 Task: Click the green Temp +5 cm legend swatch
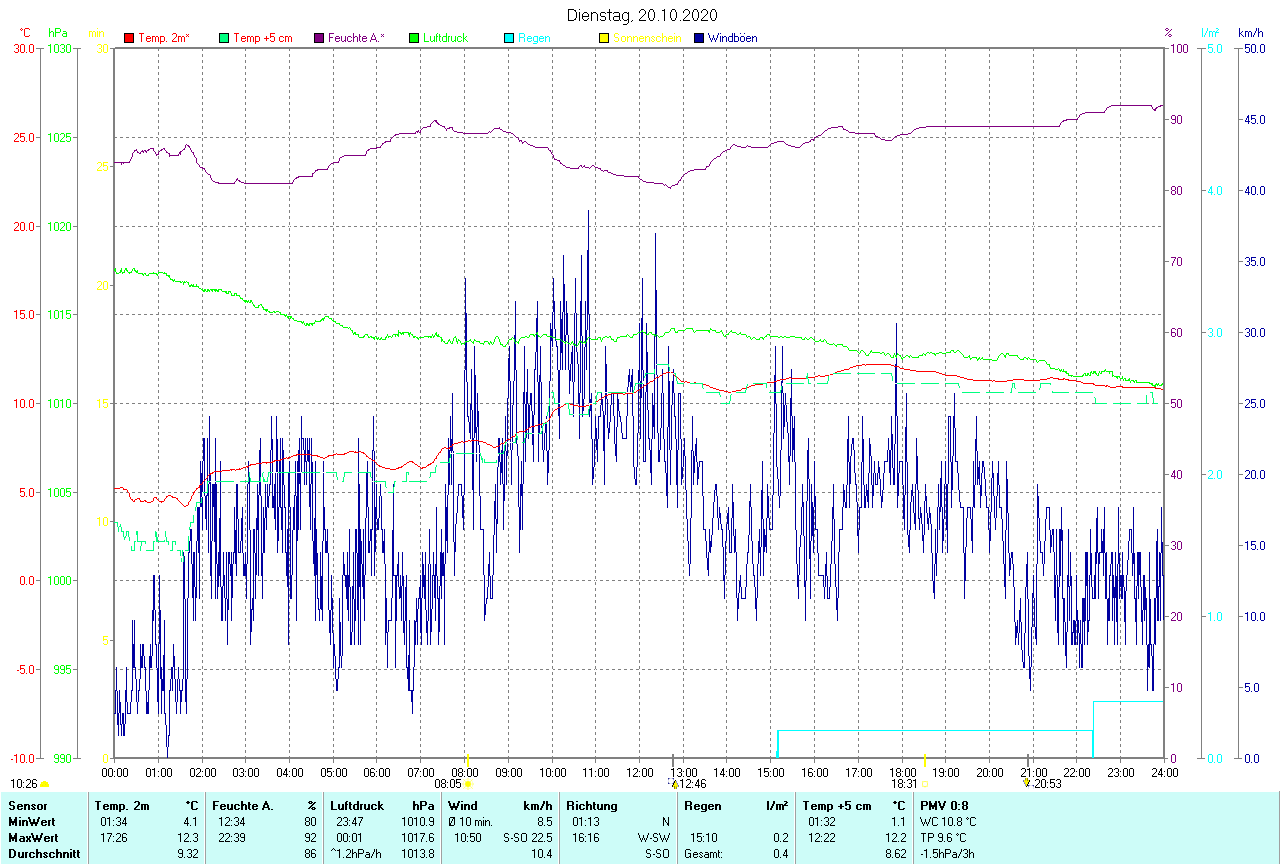pyautogui.click(x=224, y=38)
